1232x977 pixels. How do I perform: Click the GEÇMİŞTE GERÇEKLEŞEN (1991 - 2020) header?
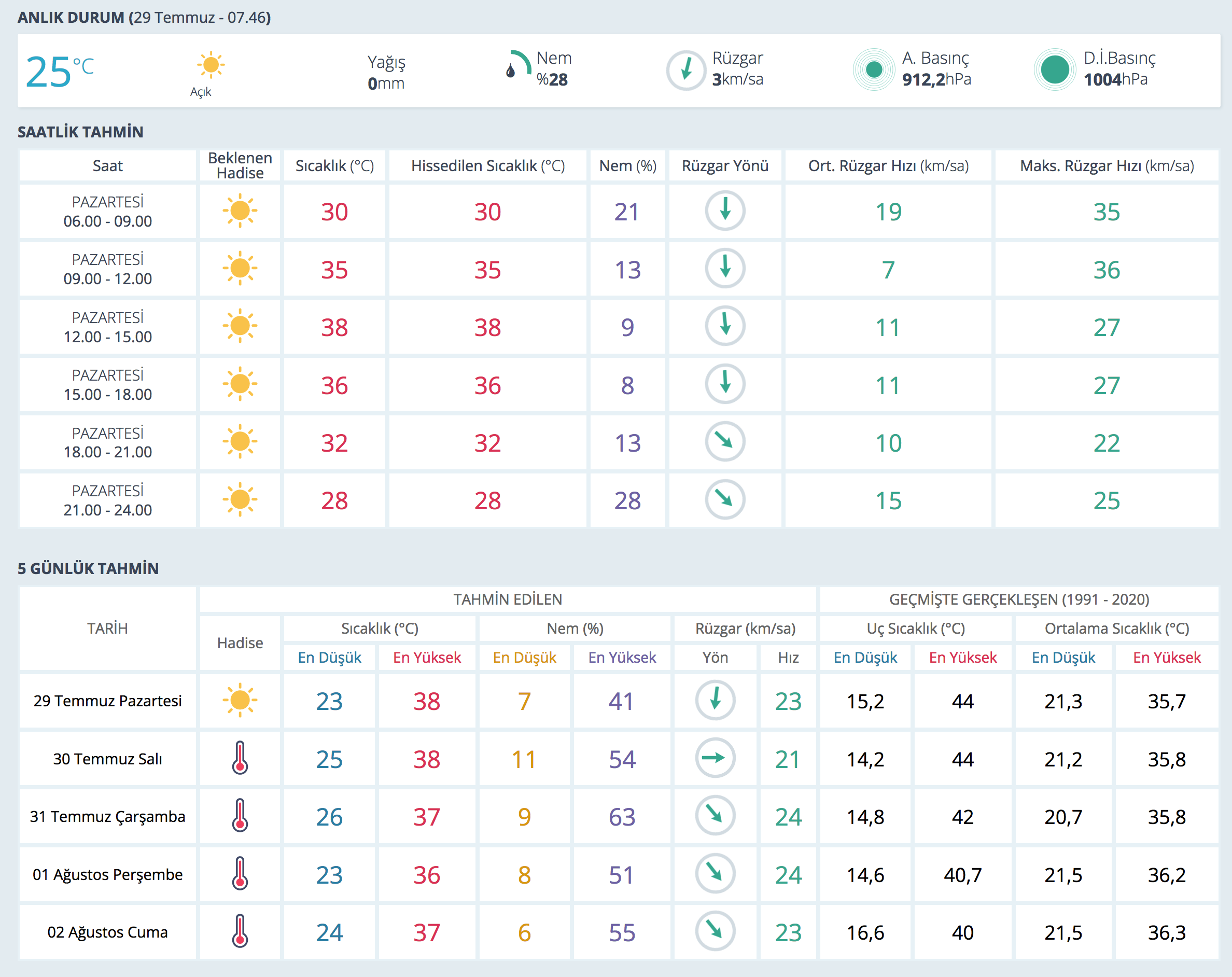(1019, 599)
